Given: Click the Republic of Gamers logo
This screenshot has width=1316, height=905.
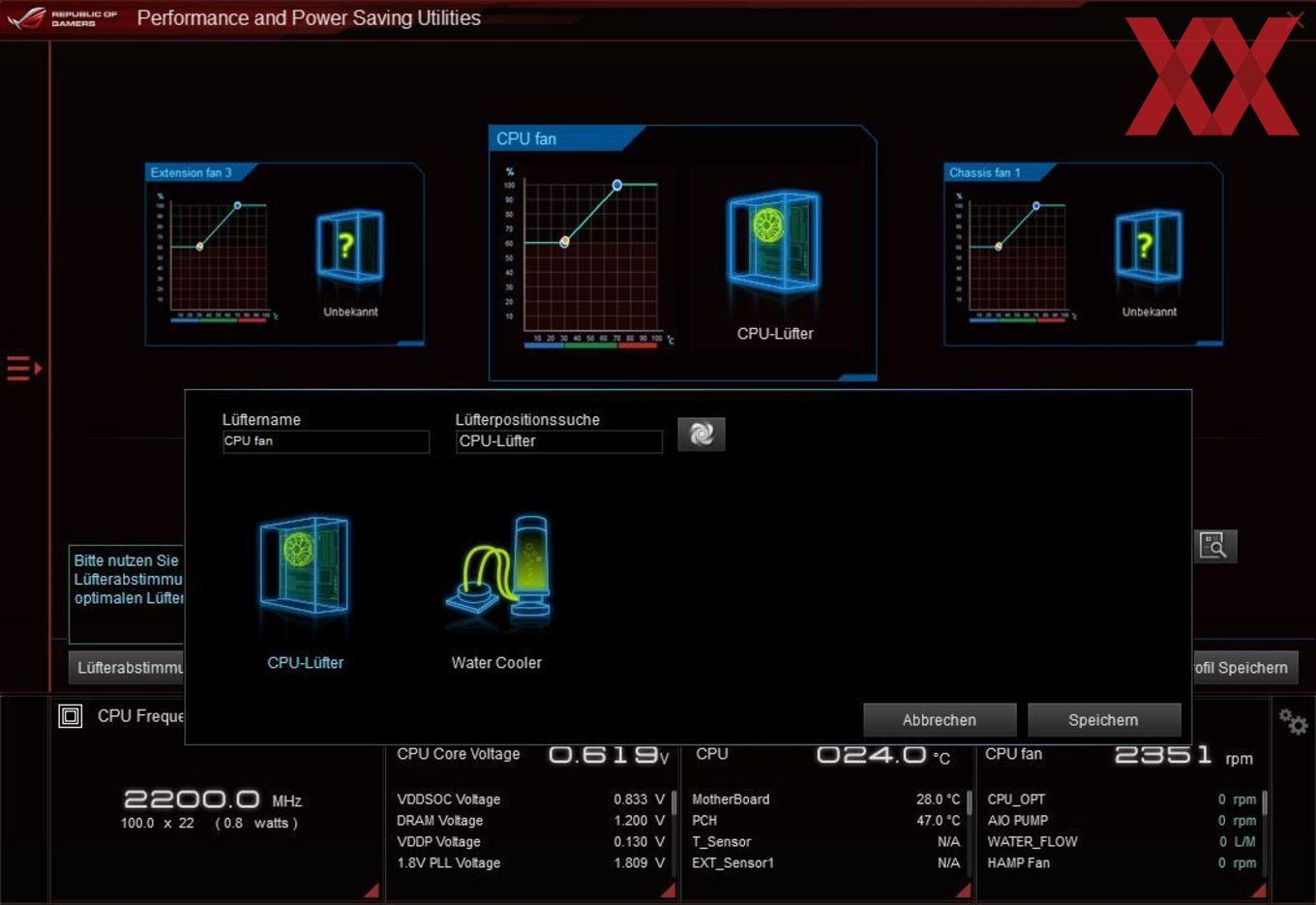Looking at the screenshot, I should point(60,18).
